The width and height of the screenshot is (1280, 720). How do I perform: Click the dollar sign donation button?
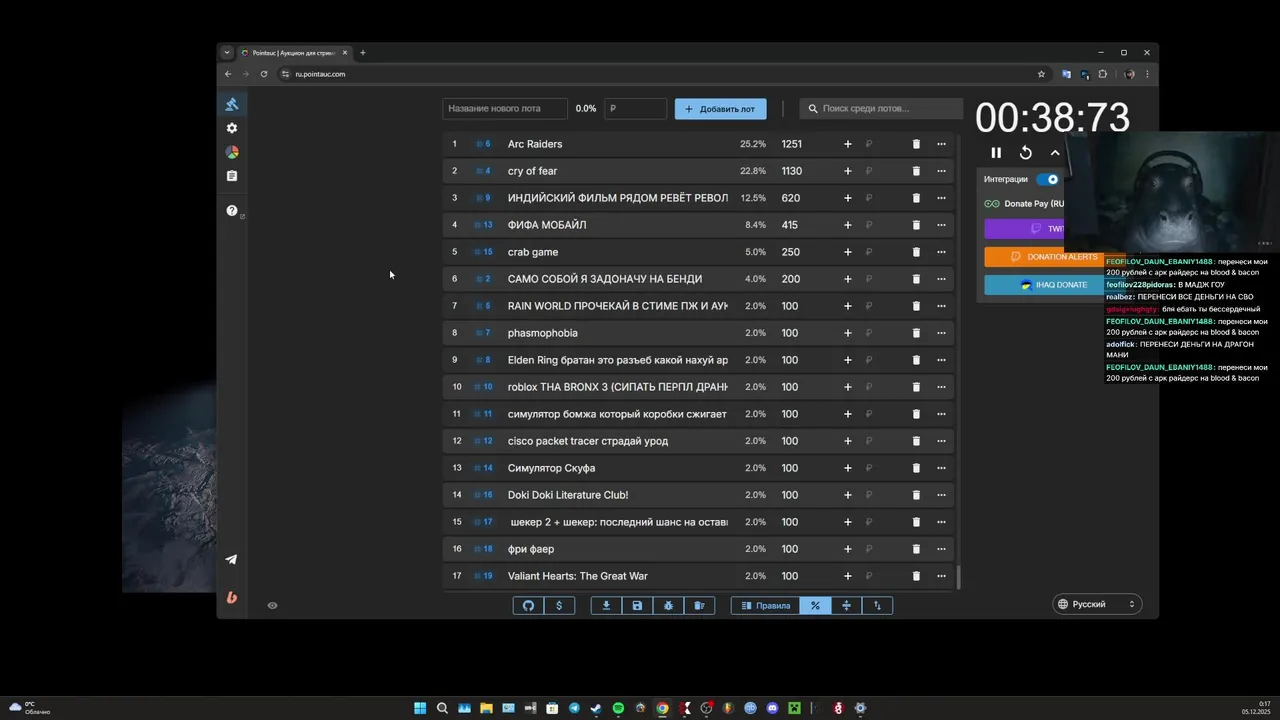coord(559,605)
